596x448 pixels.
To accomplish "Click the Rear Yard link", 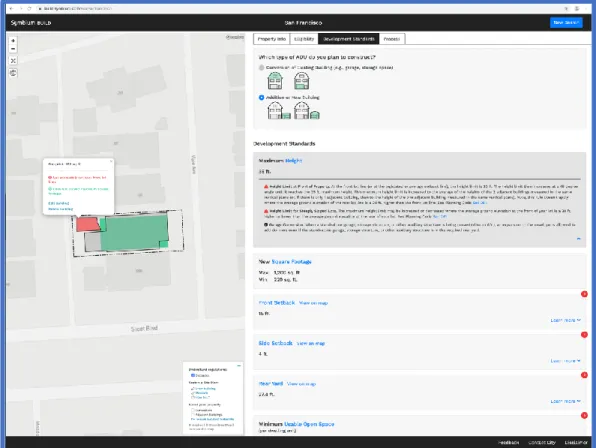I will [x=271, y=384].
